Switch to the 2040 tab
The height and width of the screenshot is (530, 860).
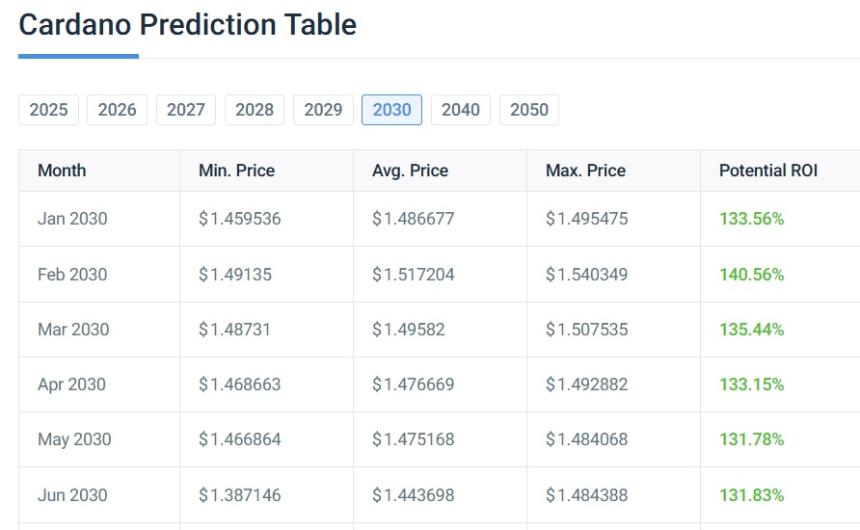pos(460,110)
